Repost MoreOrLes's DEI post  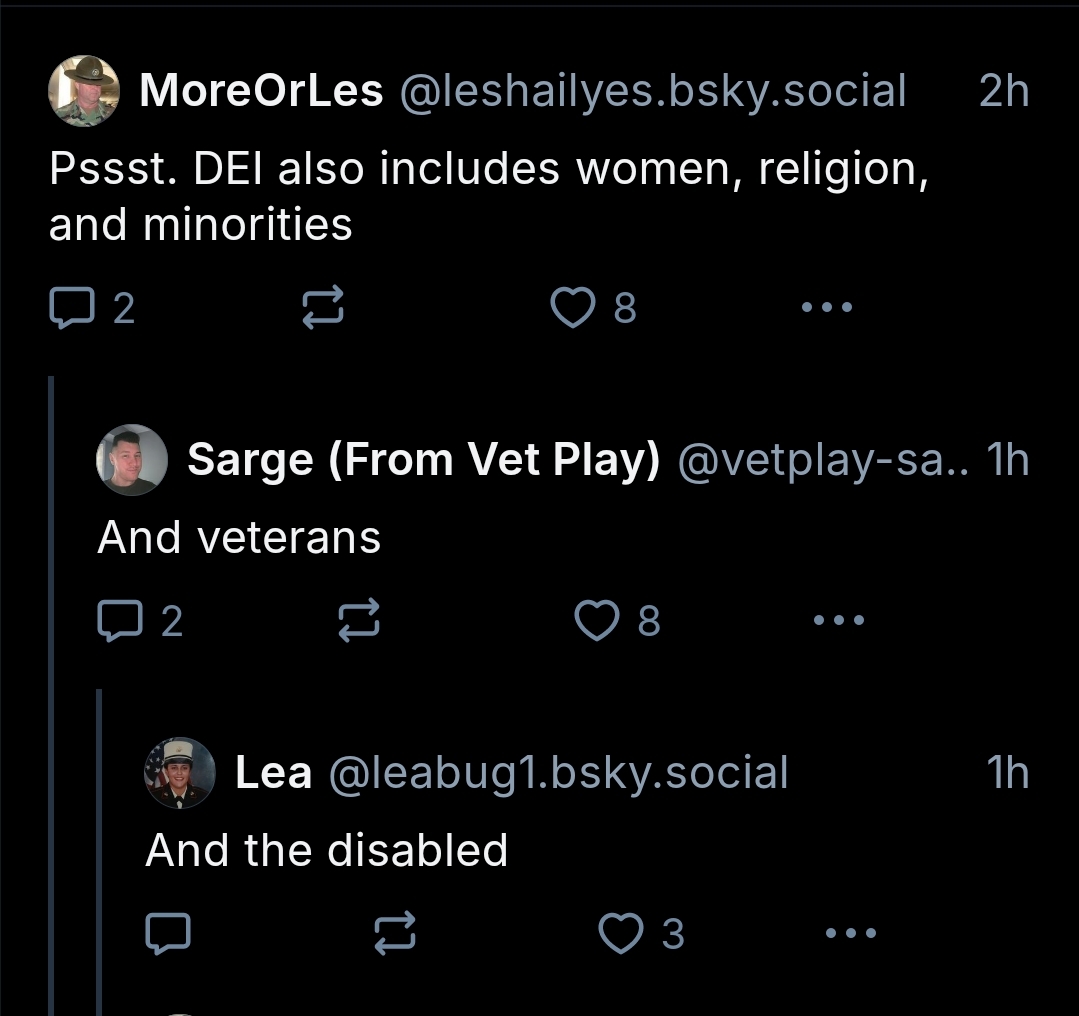[323, 308]
